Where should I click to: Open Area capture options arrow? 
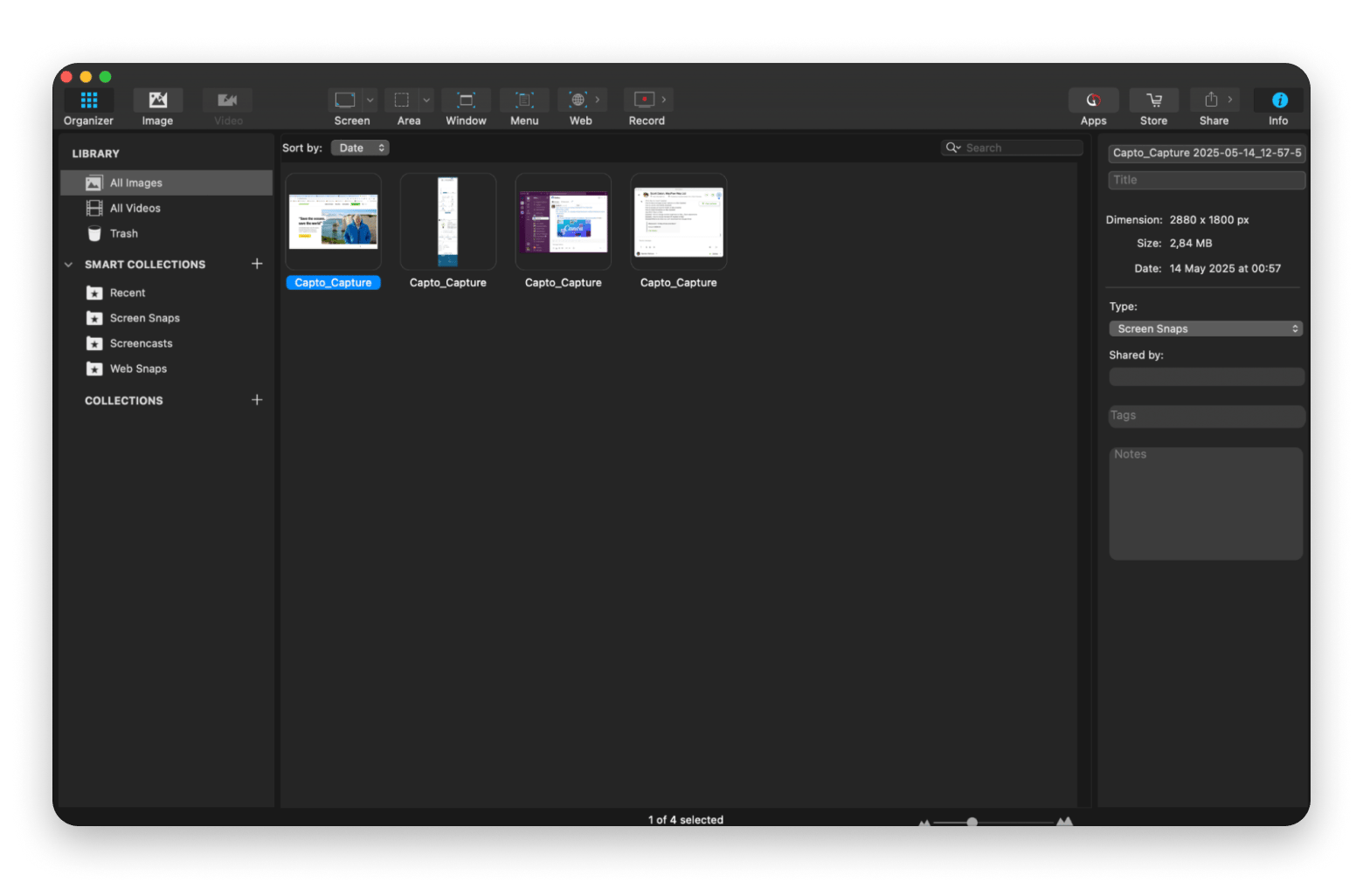426,100
